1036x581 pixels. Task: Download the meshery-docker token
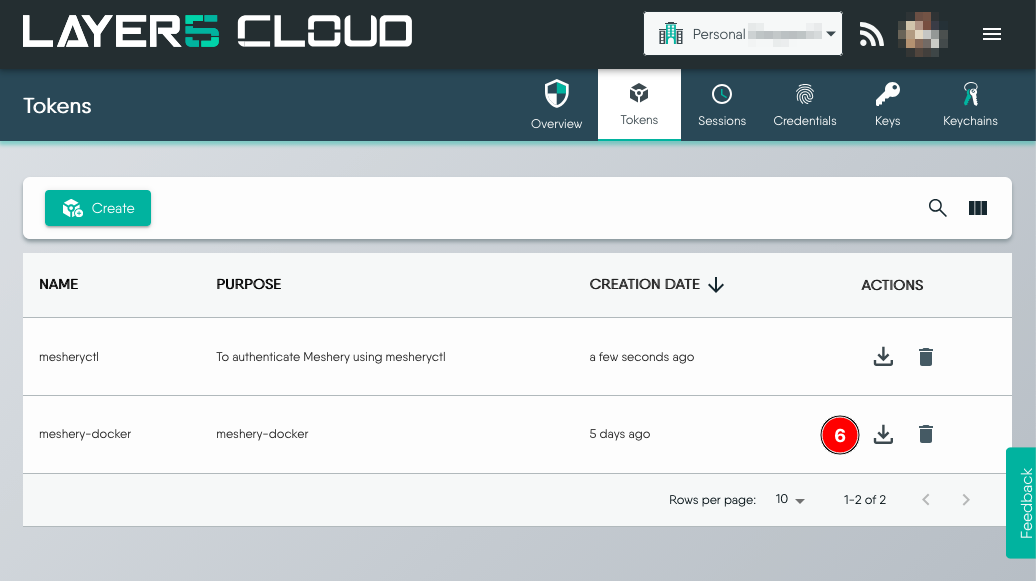883,434
